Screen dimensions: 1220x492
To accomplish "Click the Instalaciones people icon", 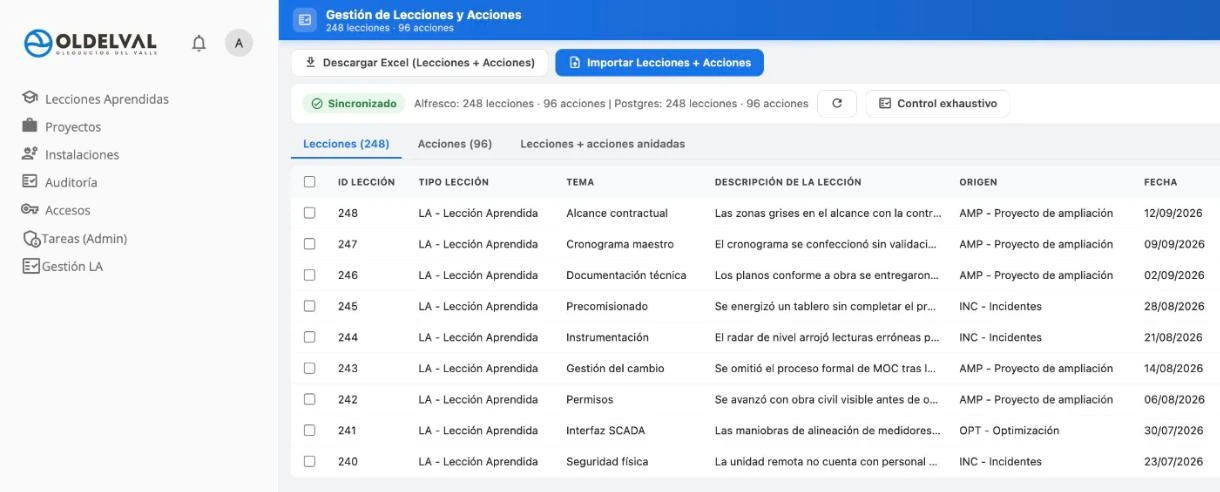I will click(30, 155).
